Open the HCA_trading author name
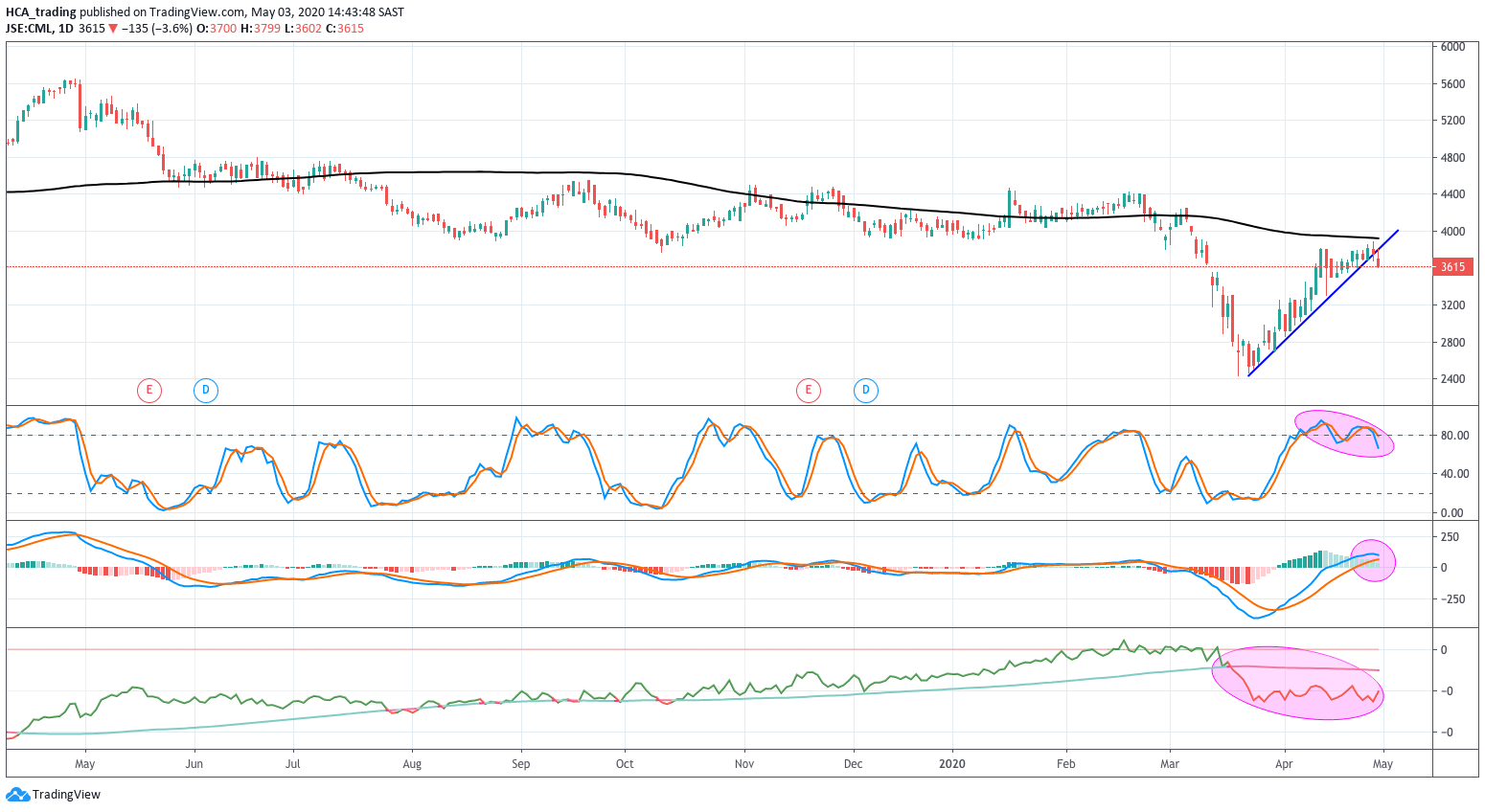 [x=41, y=12]
